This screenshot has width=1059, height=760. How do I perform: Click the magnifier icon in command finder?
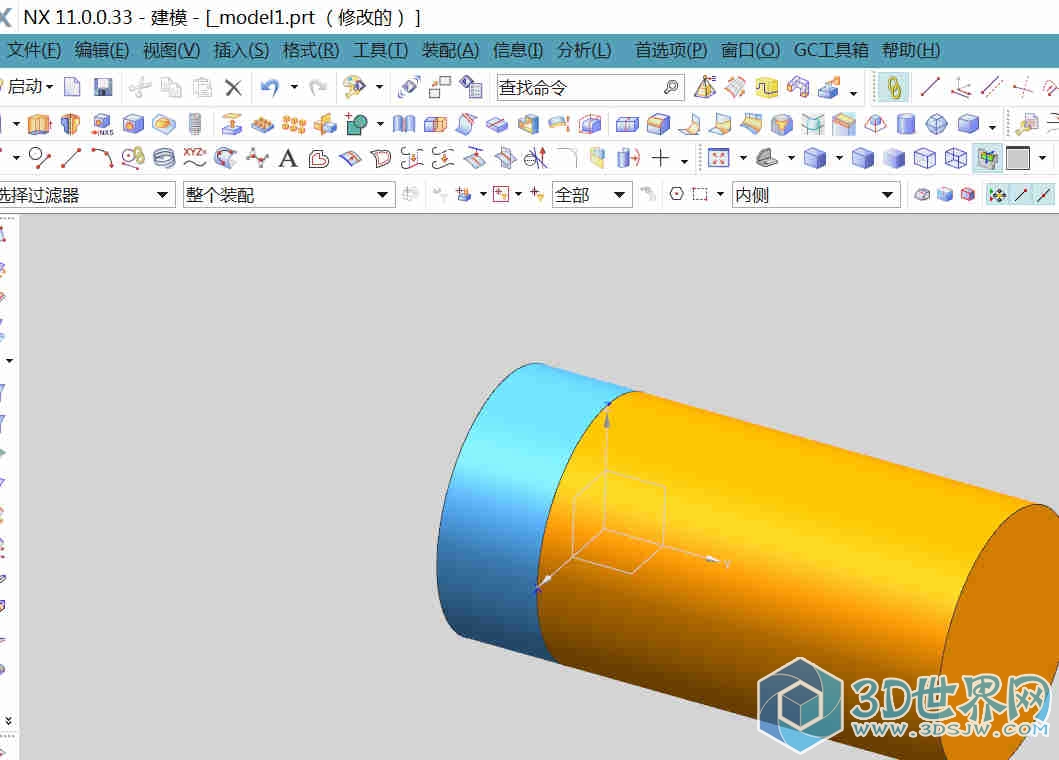pyautogui.click(x=671, y=87)
